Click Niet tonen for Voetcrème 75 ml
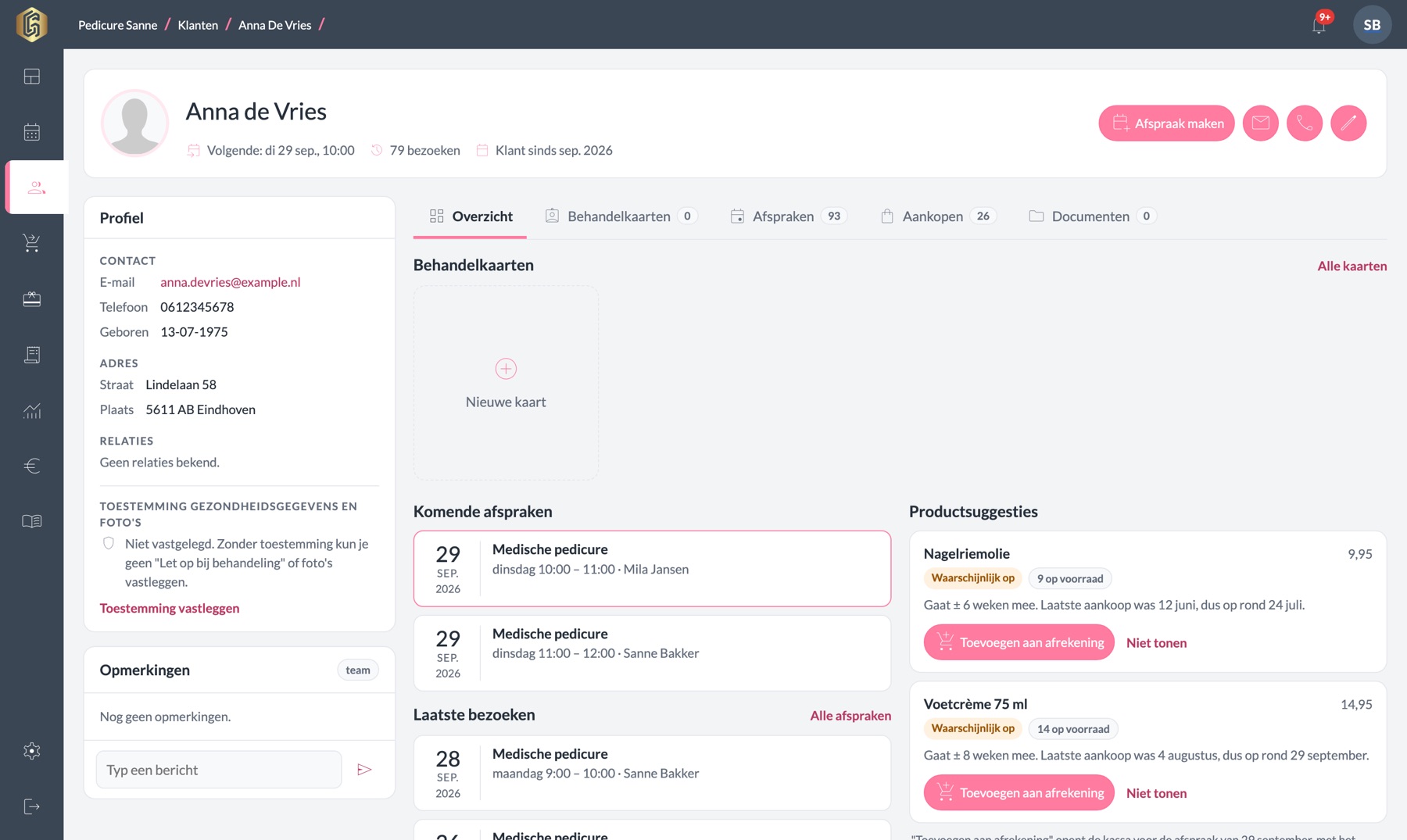 click(x=1156, y=793)
